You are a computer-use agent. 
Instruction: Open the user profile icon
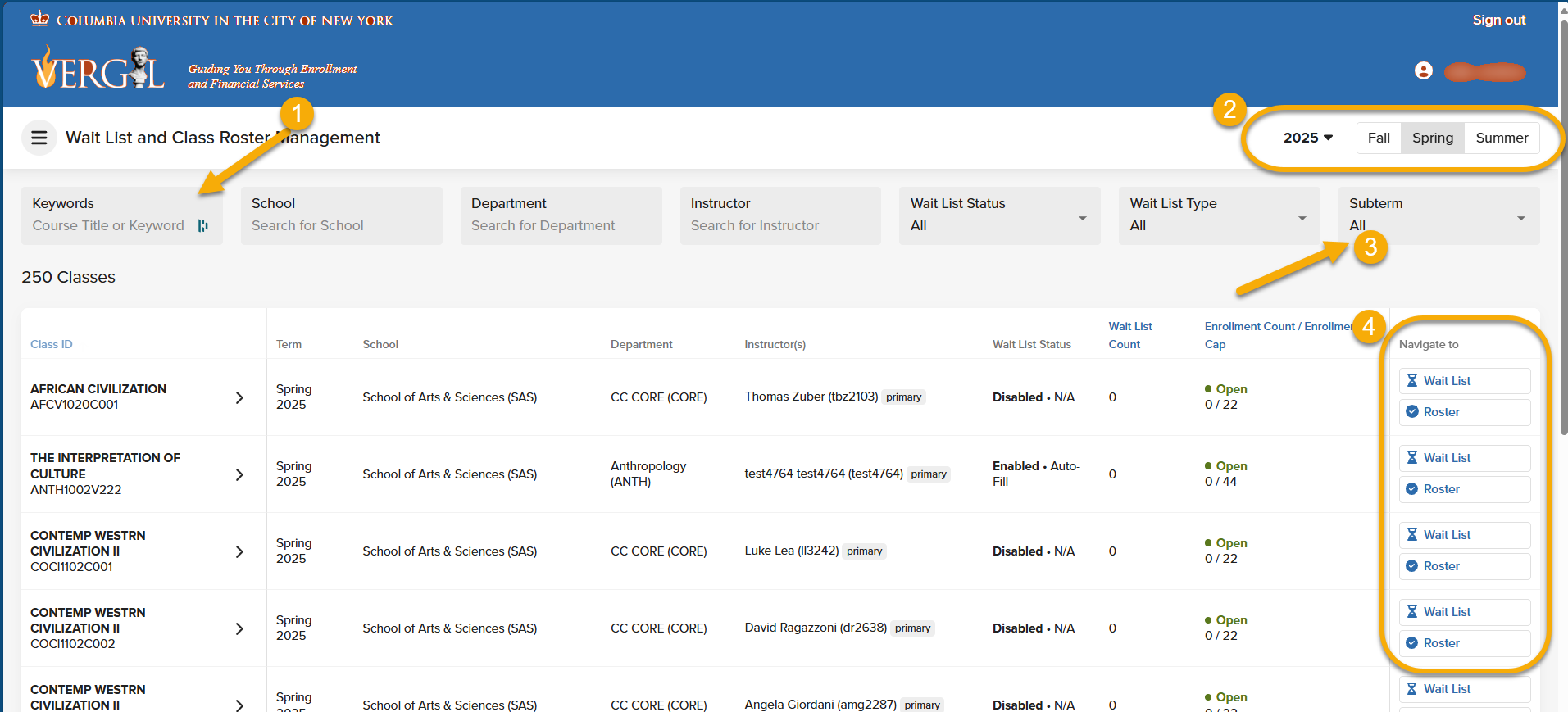(1424, 71)
